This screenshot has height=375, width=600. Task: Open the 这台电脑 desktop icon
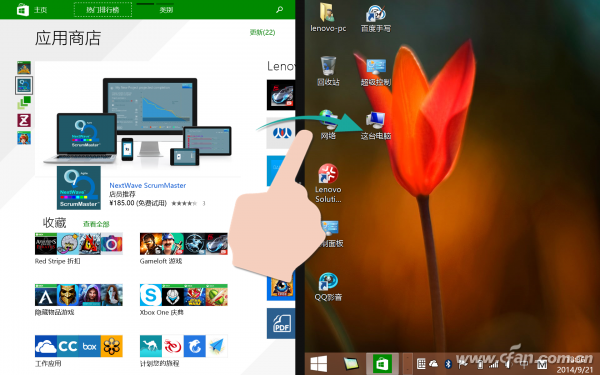click(x=376, y=125)
